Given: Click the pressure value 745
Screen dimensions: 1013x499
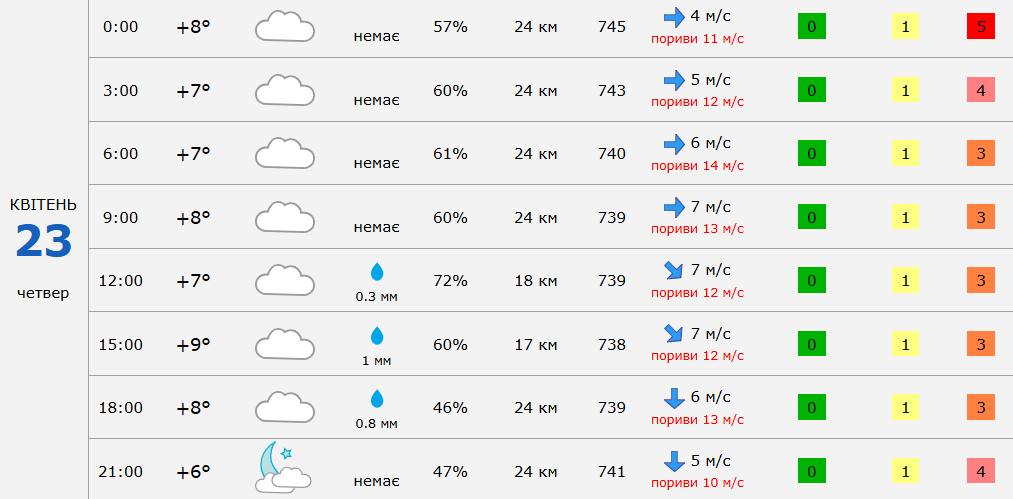Looking at the screenshot, I should 612,27.
